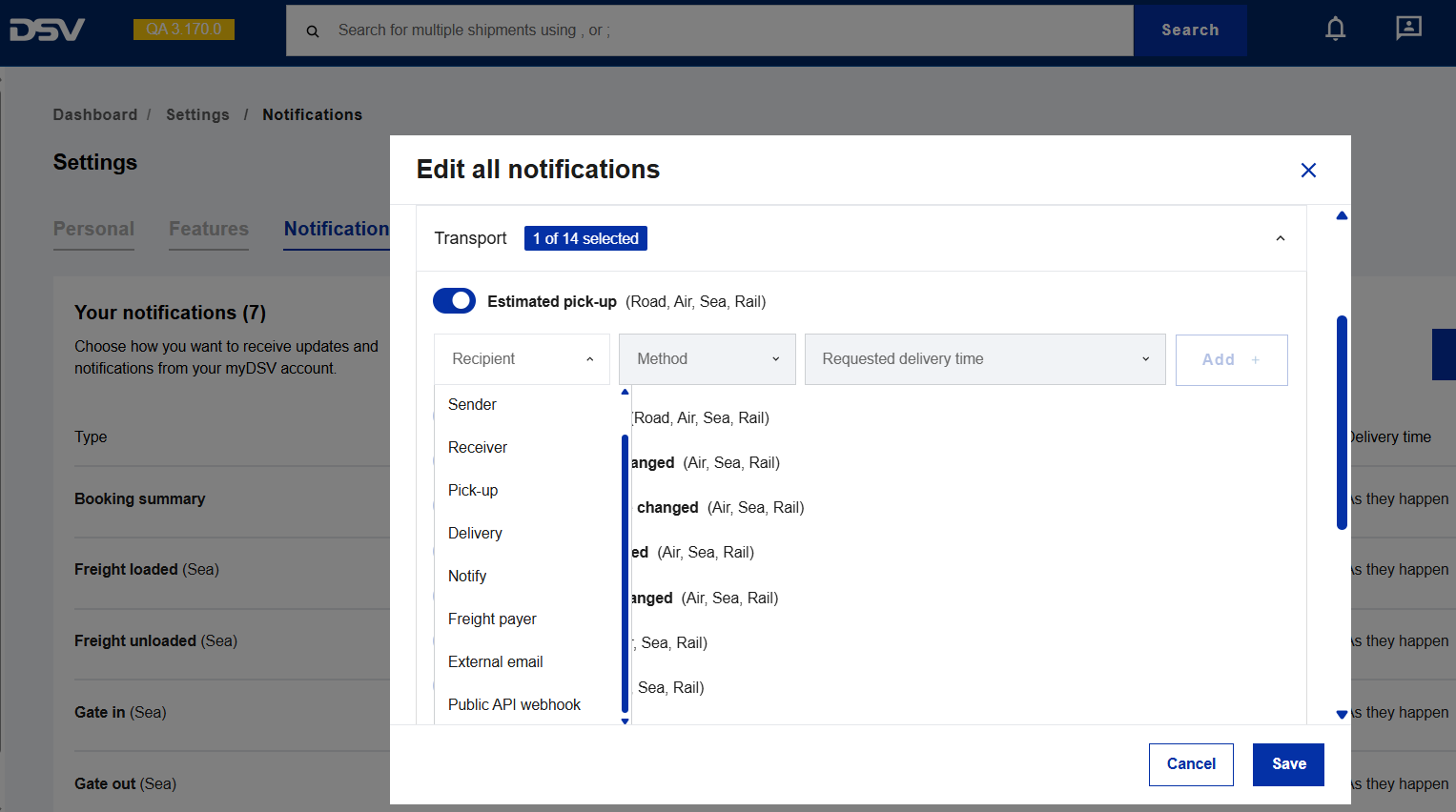This screenshot has width=1456, height=812.
Task: Open the notifications bell
Action: click(x=1335, y=30)
